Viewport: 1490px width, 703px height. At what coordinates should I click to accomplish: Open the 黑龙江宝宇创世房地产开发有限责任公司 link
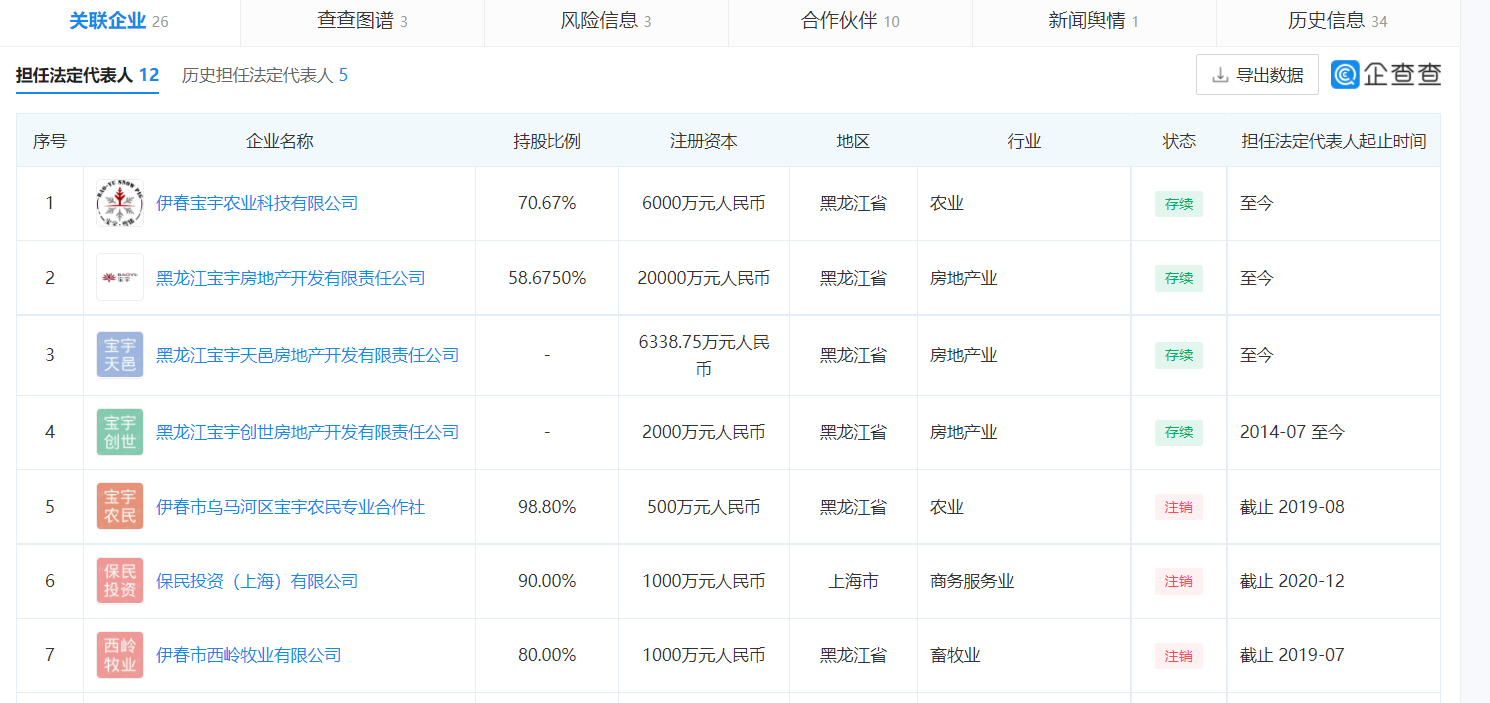[308, 432]
